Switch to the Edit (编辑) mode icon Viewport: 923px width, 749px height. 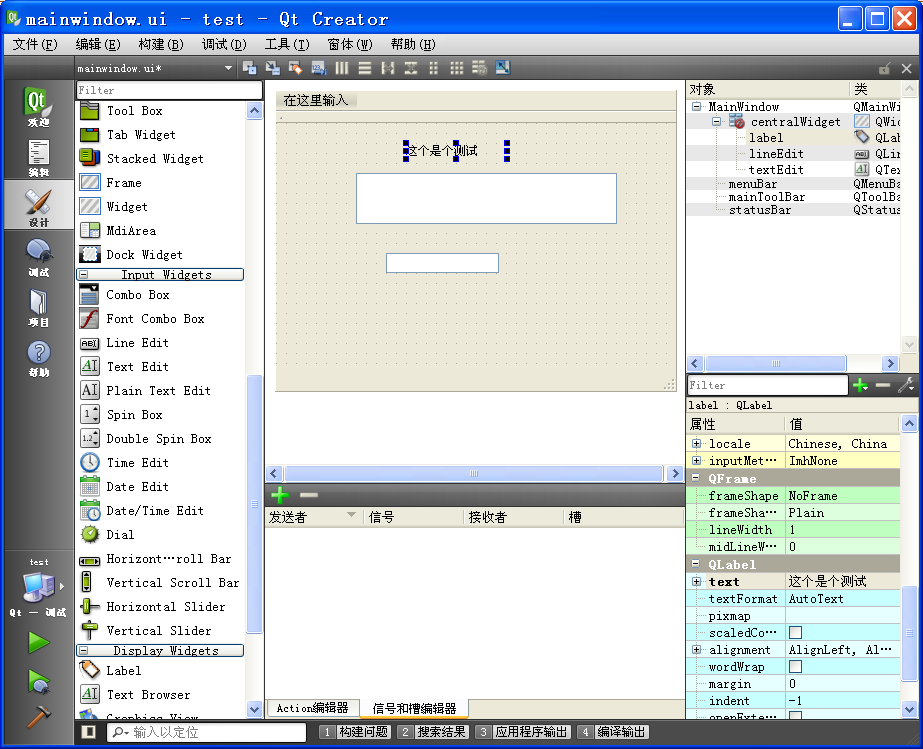click(x=38, y=157)
